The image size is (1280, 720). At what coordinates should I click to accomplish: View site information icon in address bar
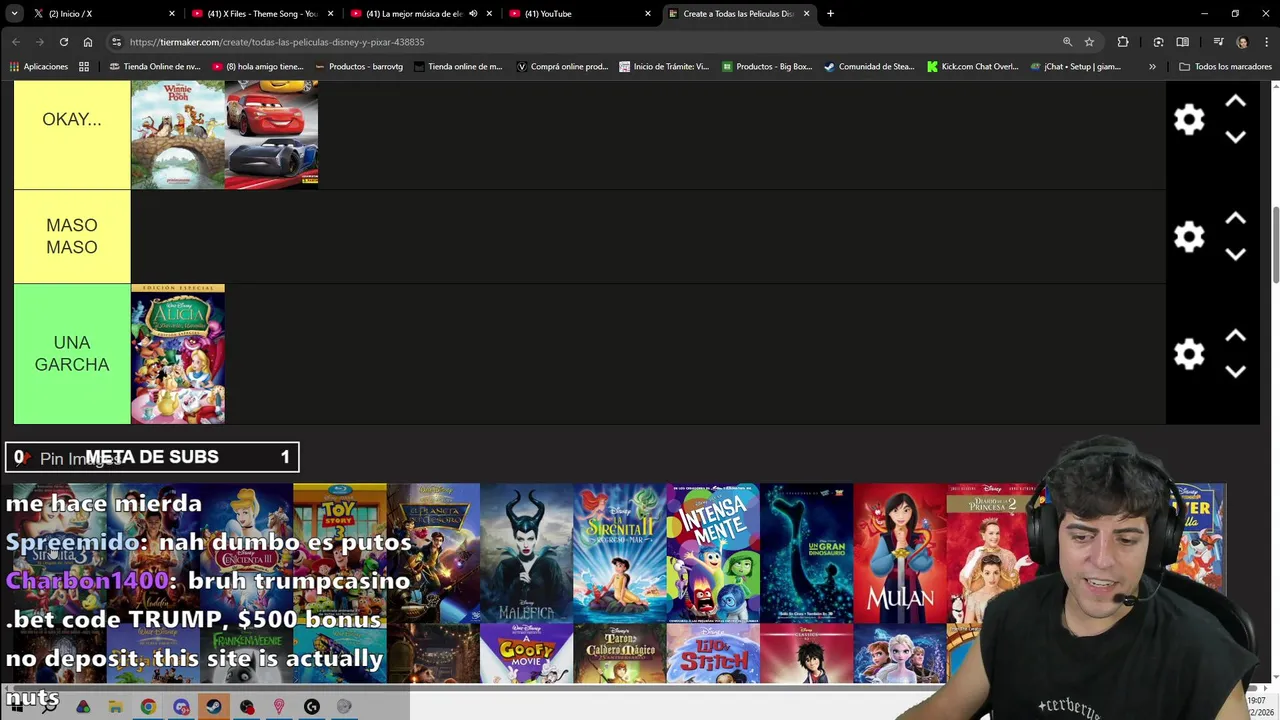click(x=116, y=42)
